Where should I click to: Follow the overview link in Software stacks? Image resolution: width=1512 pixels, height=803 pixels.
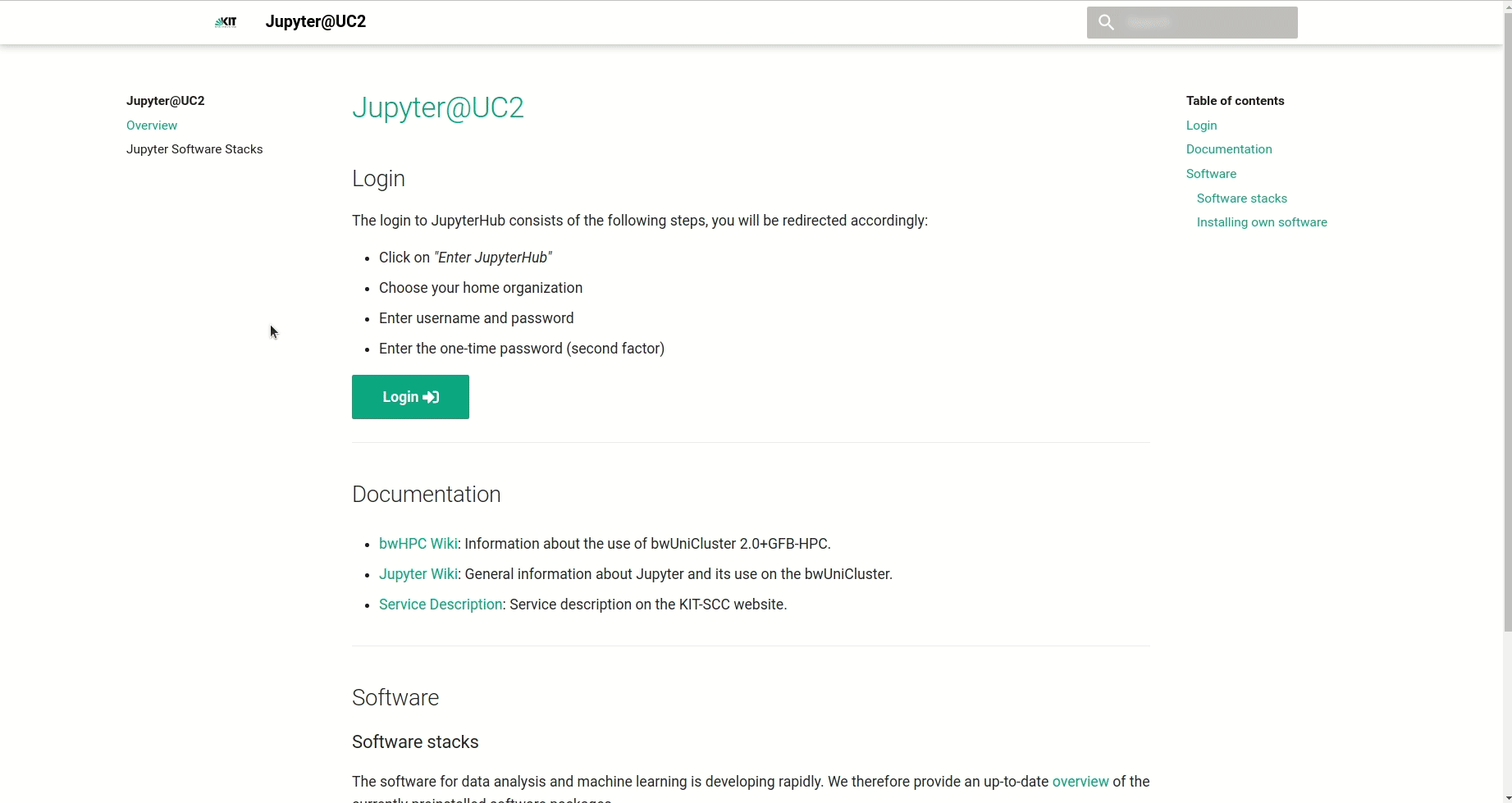pos(1080,782)
